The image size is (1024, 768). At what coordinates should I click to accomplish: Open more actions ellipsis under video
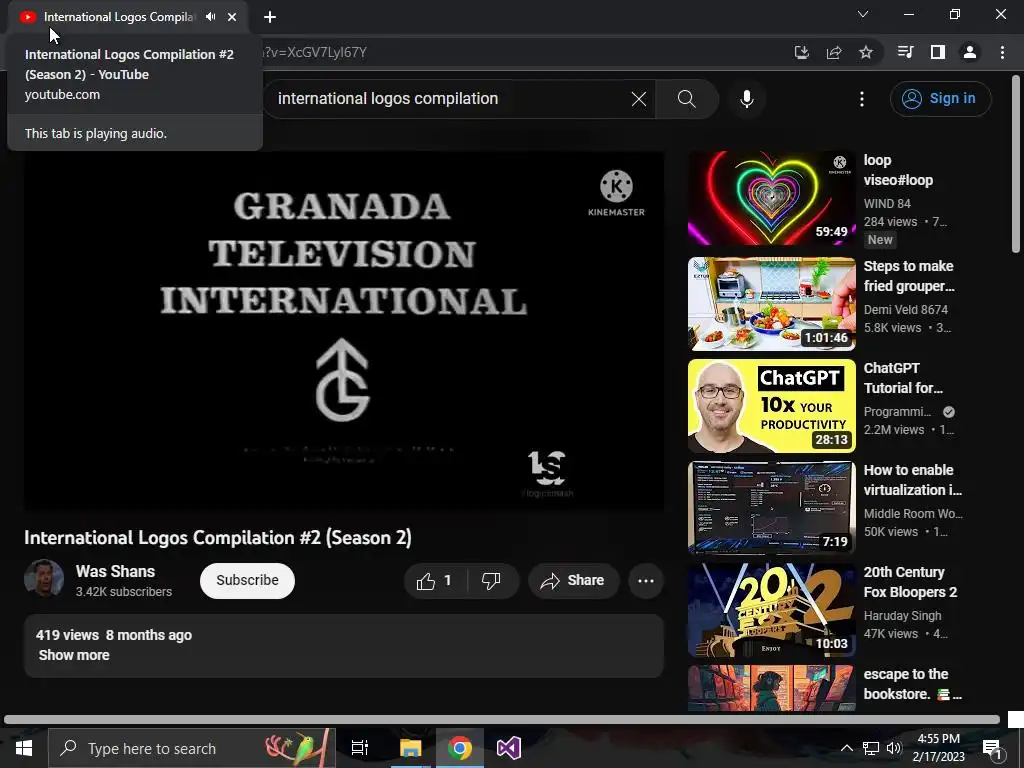pos(646,581)
